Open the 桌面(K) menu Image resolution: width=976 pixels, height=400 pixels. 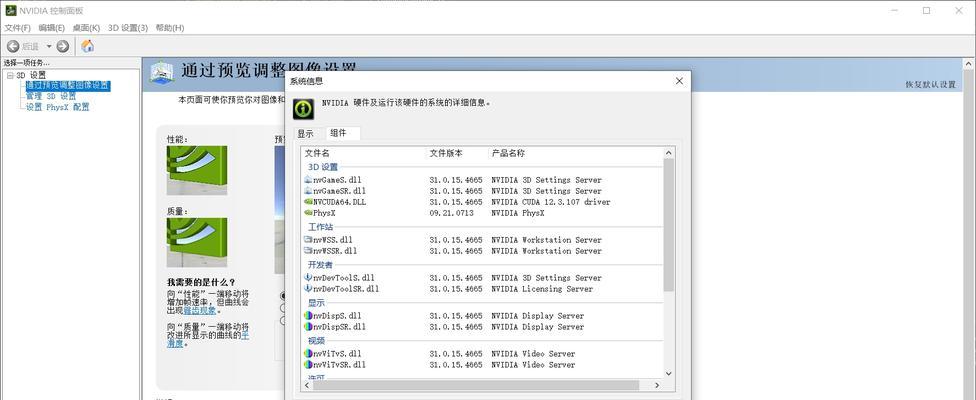(x=86, y=28)
